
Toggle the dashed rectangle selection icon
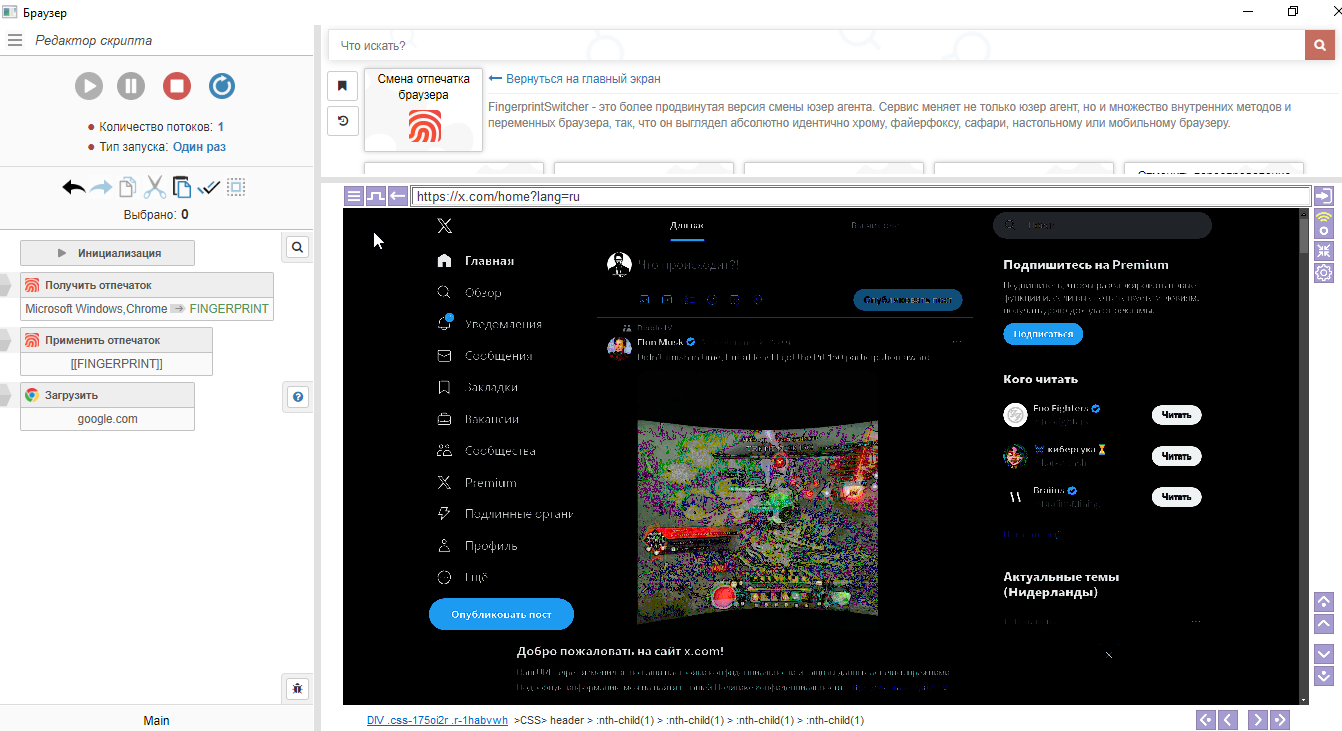tap(236, 187)
